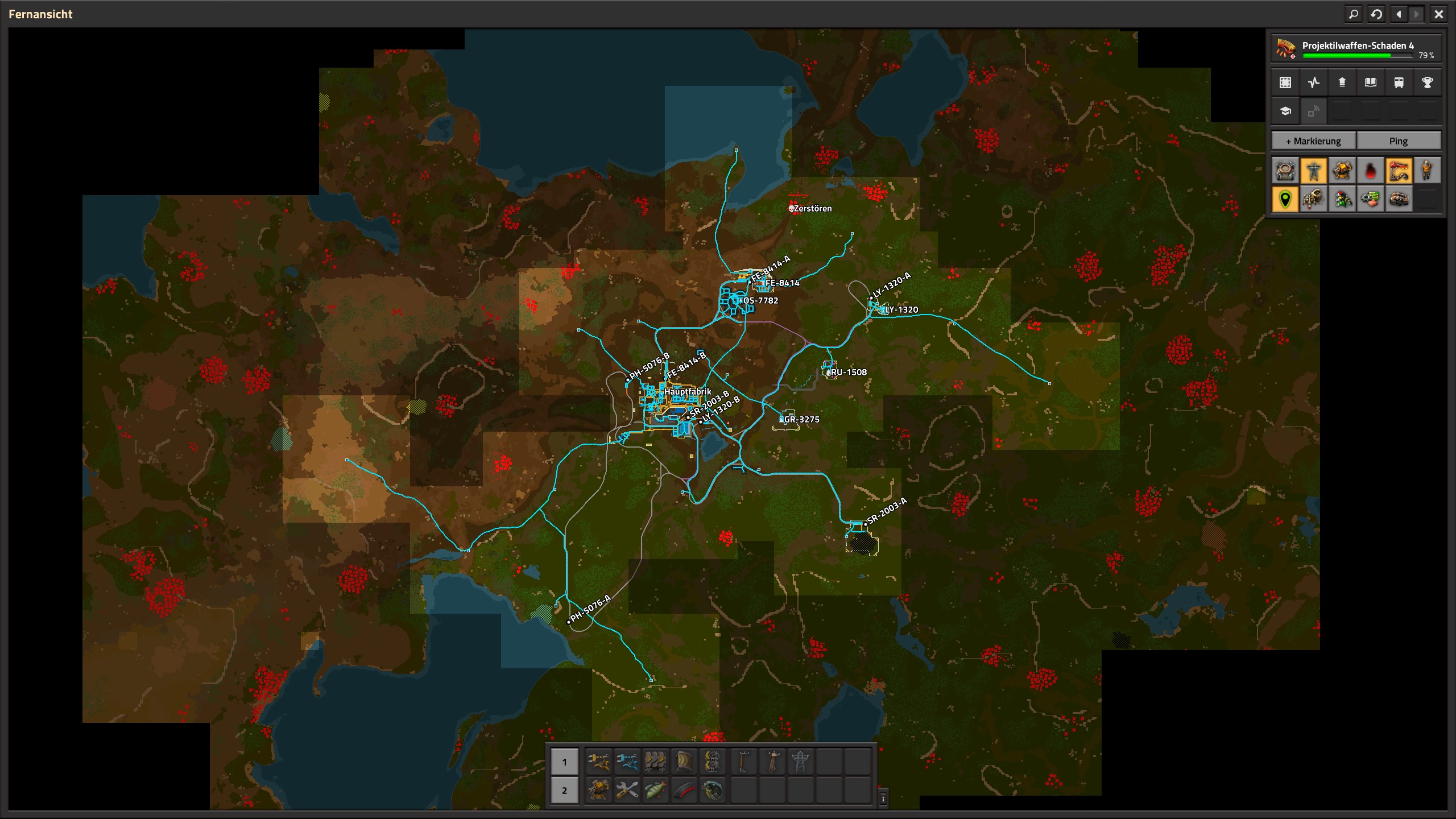This screenshot has width=1456, height=819.
Task: Click the PH-5076-A map marker
Action: pyautogui.click(x=590, y=609)
